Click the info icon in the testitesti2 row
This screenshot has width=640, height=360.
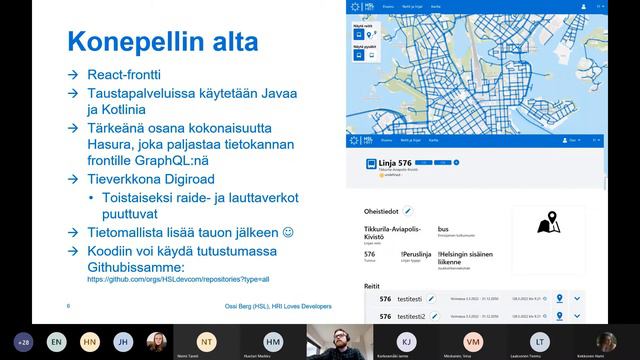[x=545, y=316]
